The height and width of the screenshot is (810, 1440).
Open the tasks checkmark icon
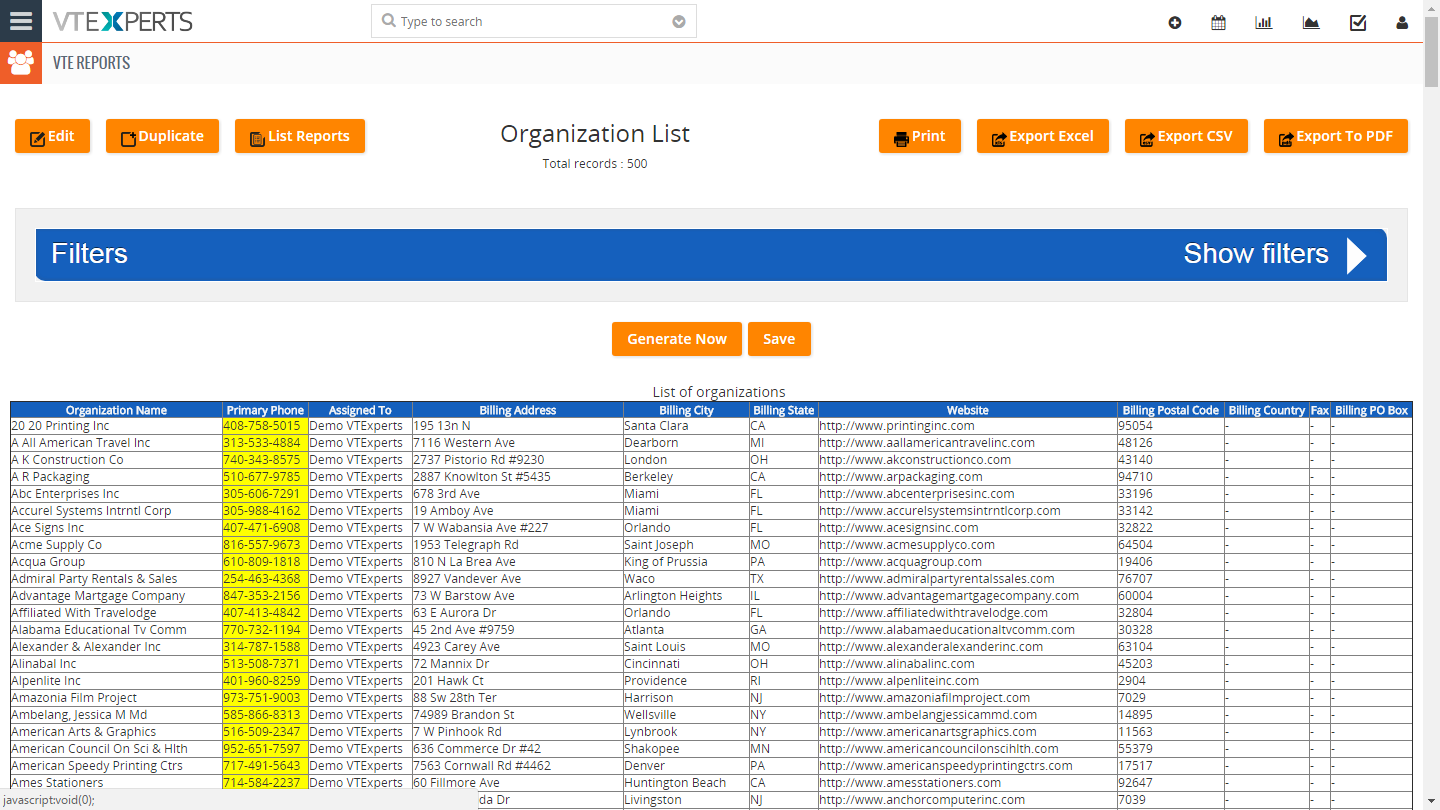pyautogui.click(x=1358, y=22)
